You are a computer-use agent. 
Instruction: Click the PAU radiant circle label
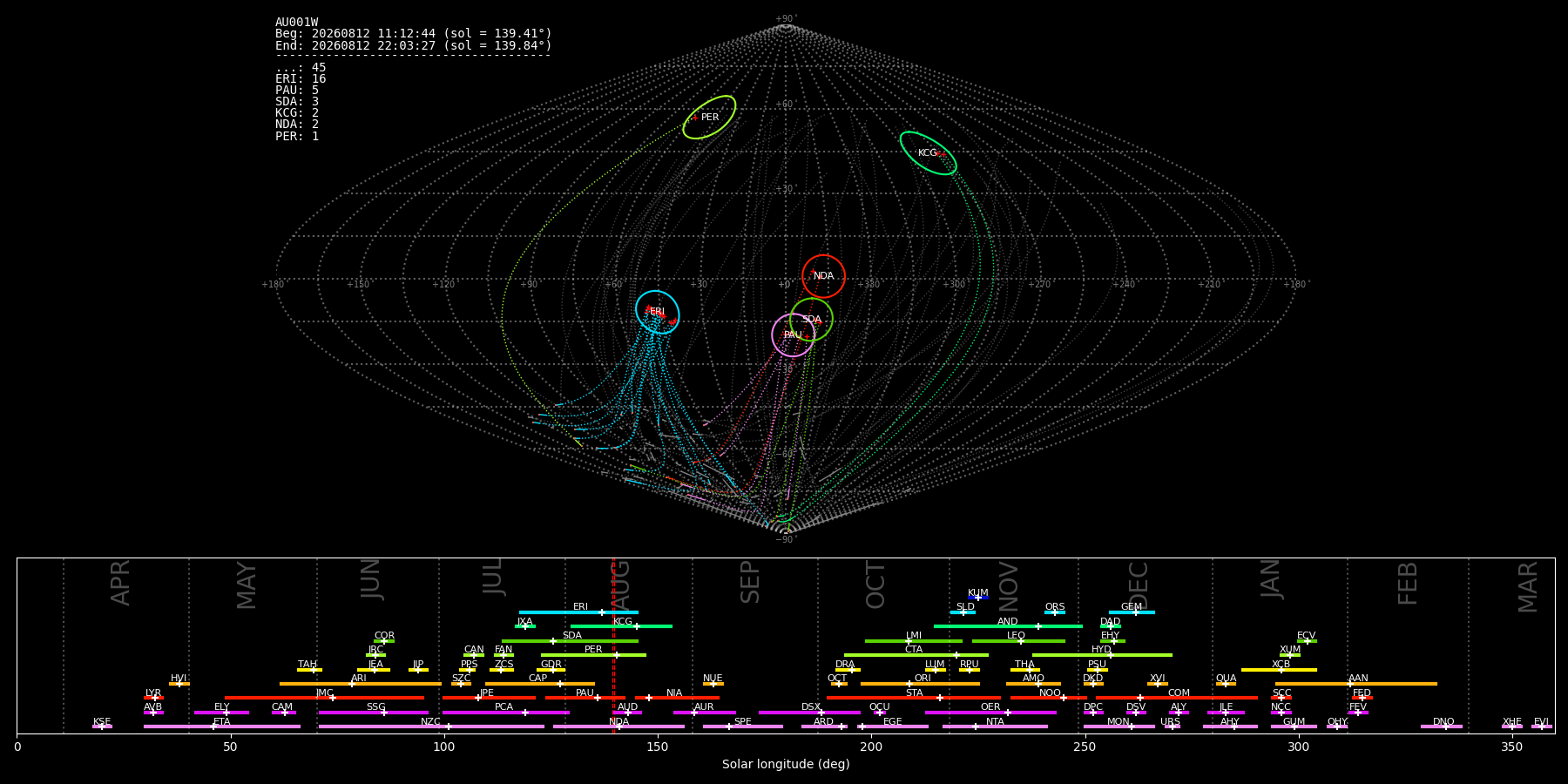coord(793,335)
